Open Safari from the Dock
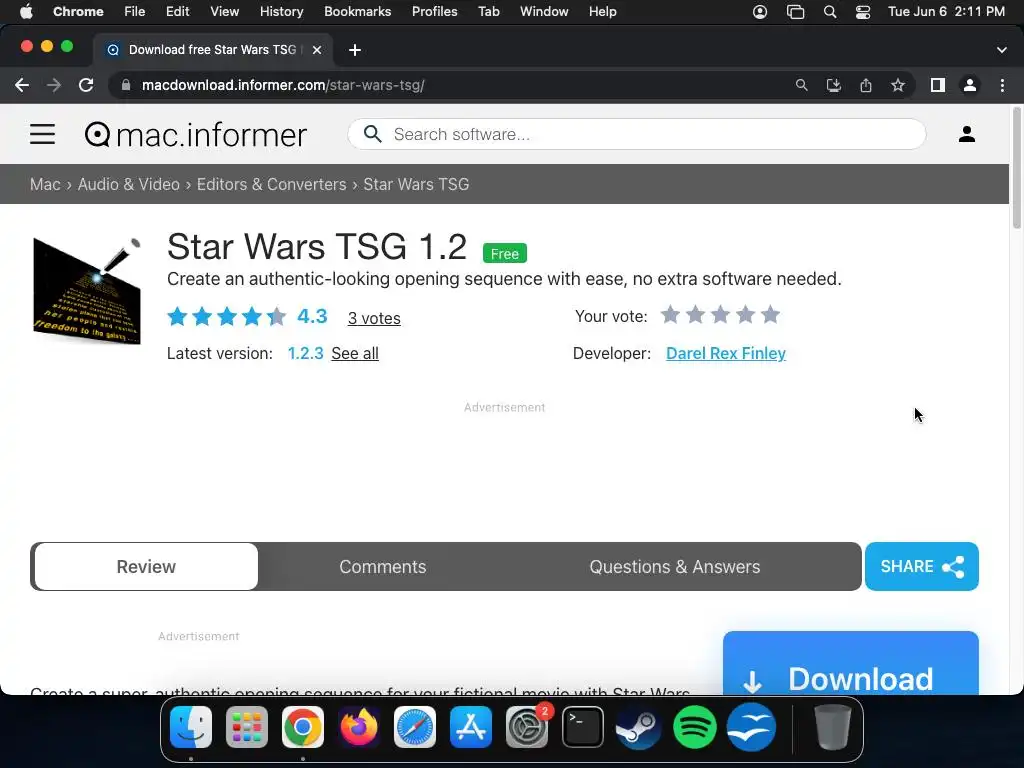This screenshot has height=768, width=1024. point(415,727)
